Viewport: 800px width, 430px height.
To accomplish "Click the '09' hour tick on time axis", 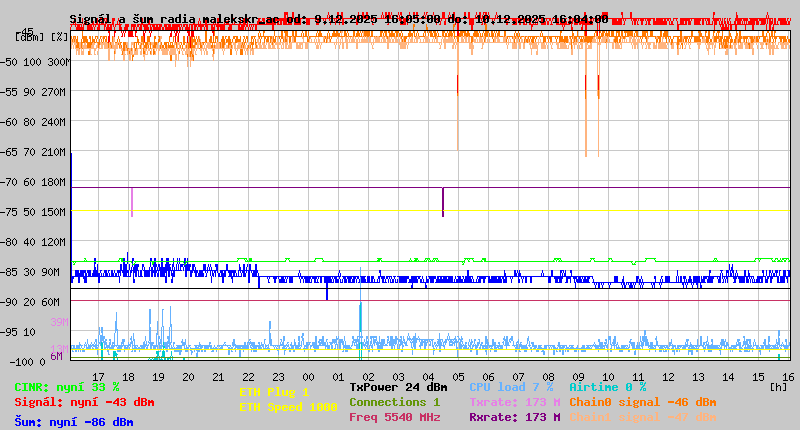I will pos(578,377).
